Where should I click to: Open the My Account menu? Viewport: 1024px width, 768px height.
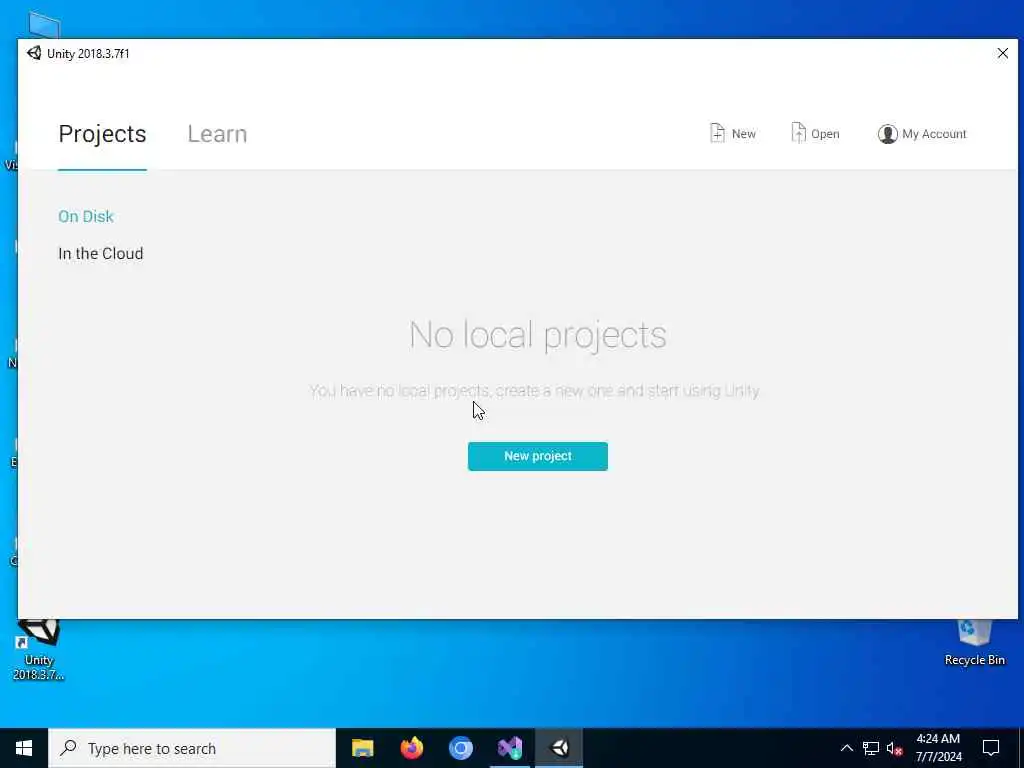(921, 134)
